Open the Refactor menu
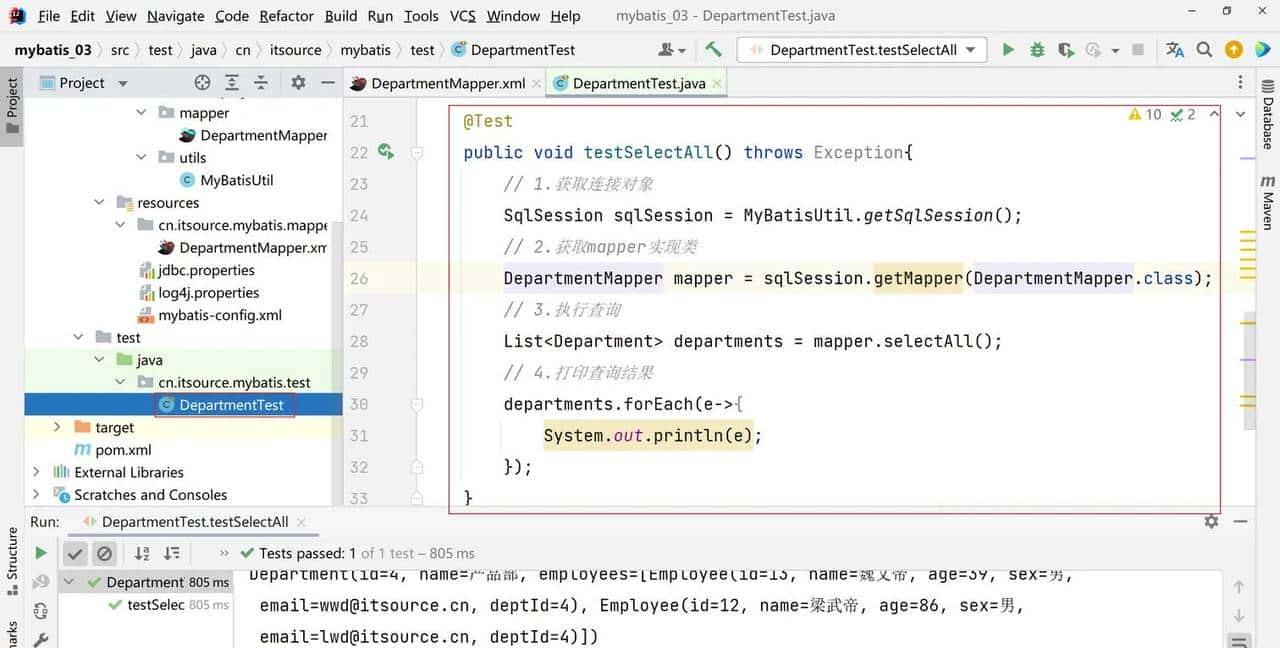Screen dimensions: 1280x648 (286, 16)
